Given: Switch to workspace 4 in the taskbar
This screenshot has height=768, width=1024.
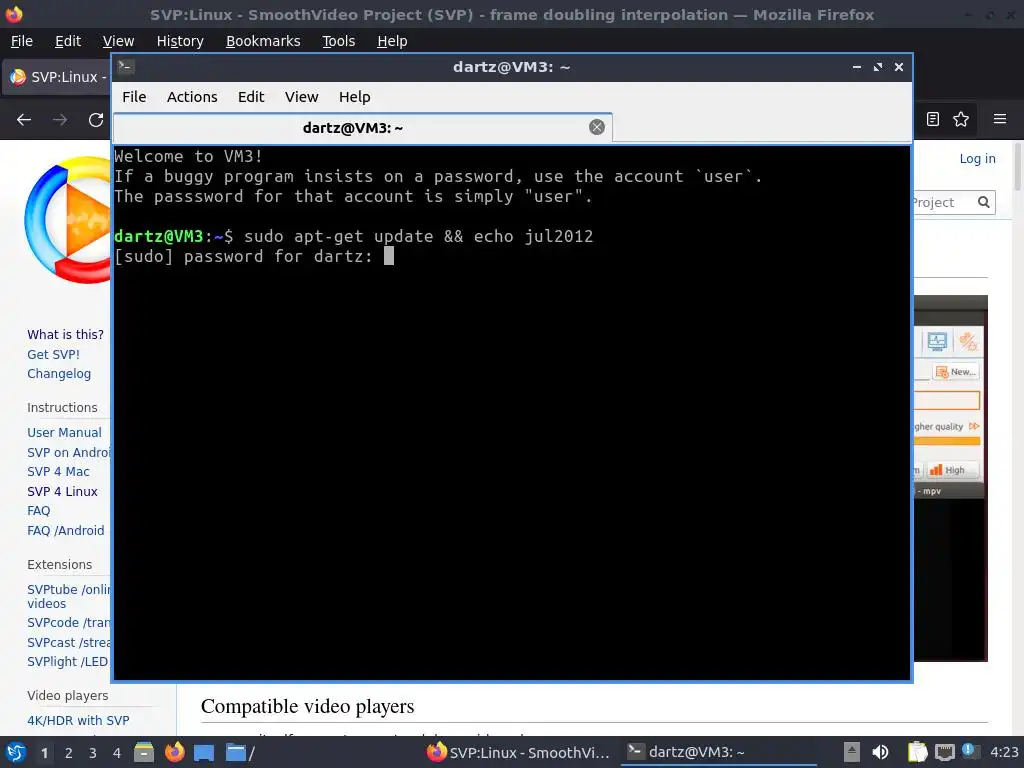Looking at the screenshot, I should point(117,753).
